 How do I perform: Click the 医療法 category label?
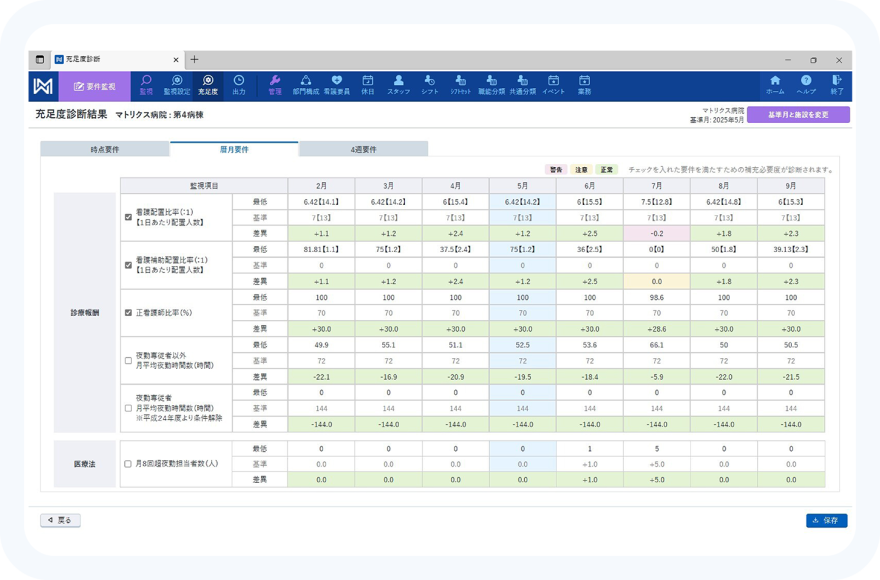(x=85, y=464)
